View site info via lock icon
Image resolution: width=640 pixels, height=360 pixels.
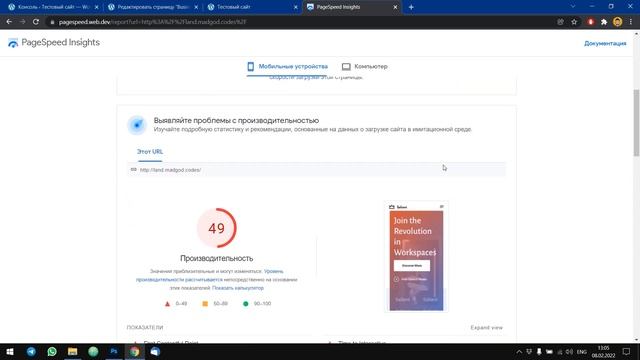(x=52, y=22)
